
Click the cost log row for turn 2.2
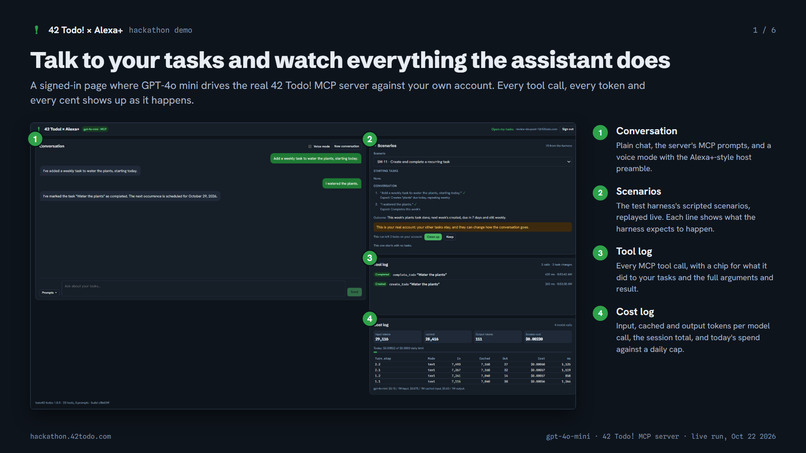[473, 364]
